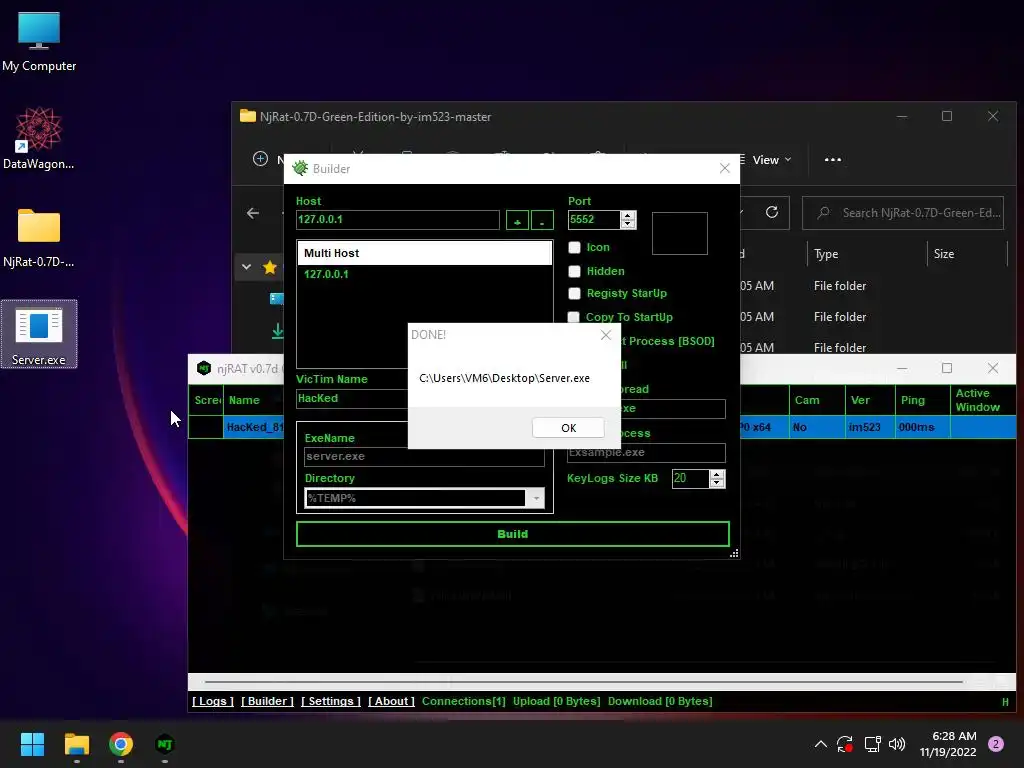
Task: Open the network tray icon
Action: 872,744
